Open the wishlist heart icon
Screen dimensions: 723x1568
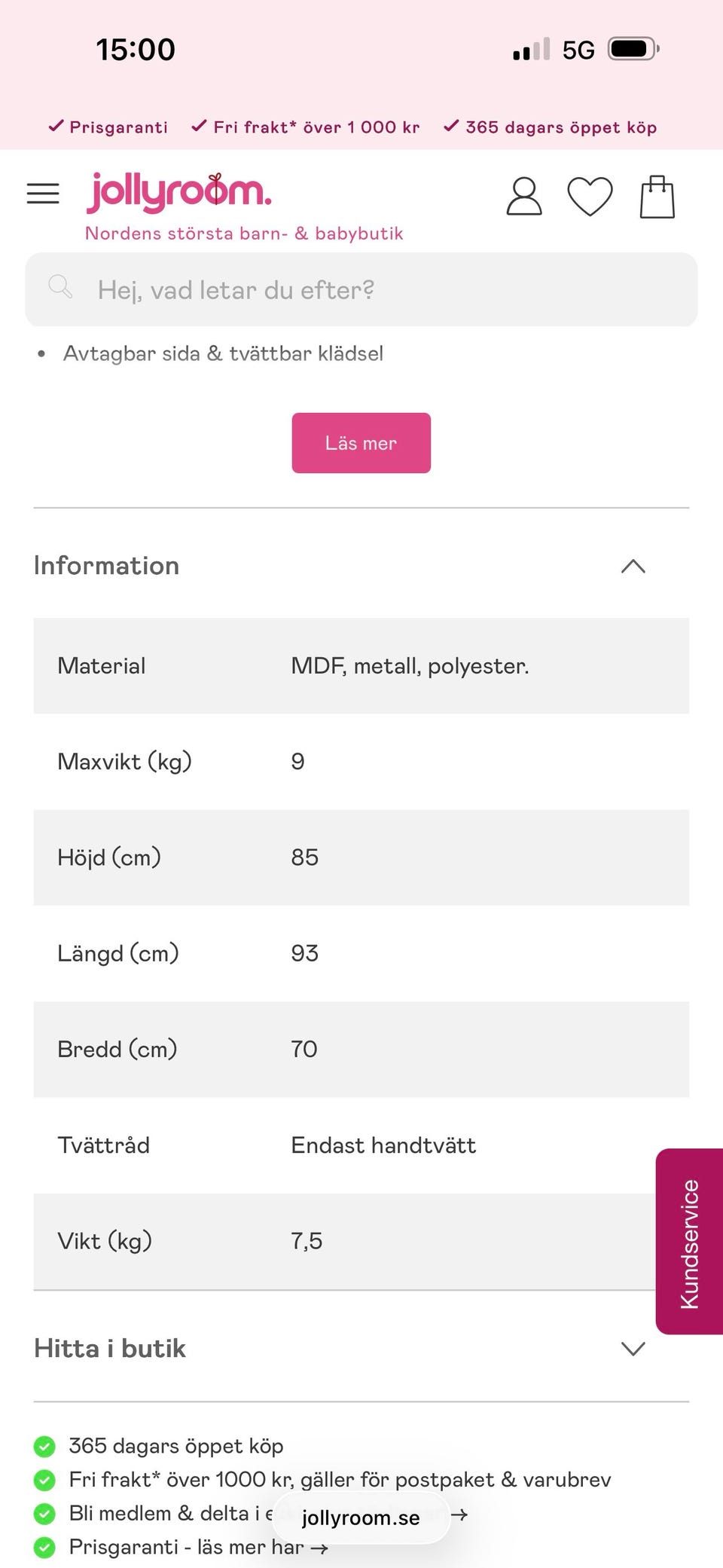click(590, 197)
